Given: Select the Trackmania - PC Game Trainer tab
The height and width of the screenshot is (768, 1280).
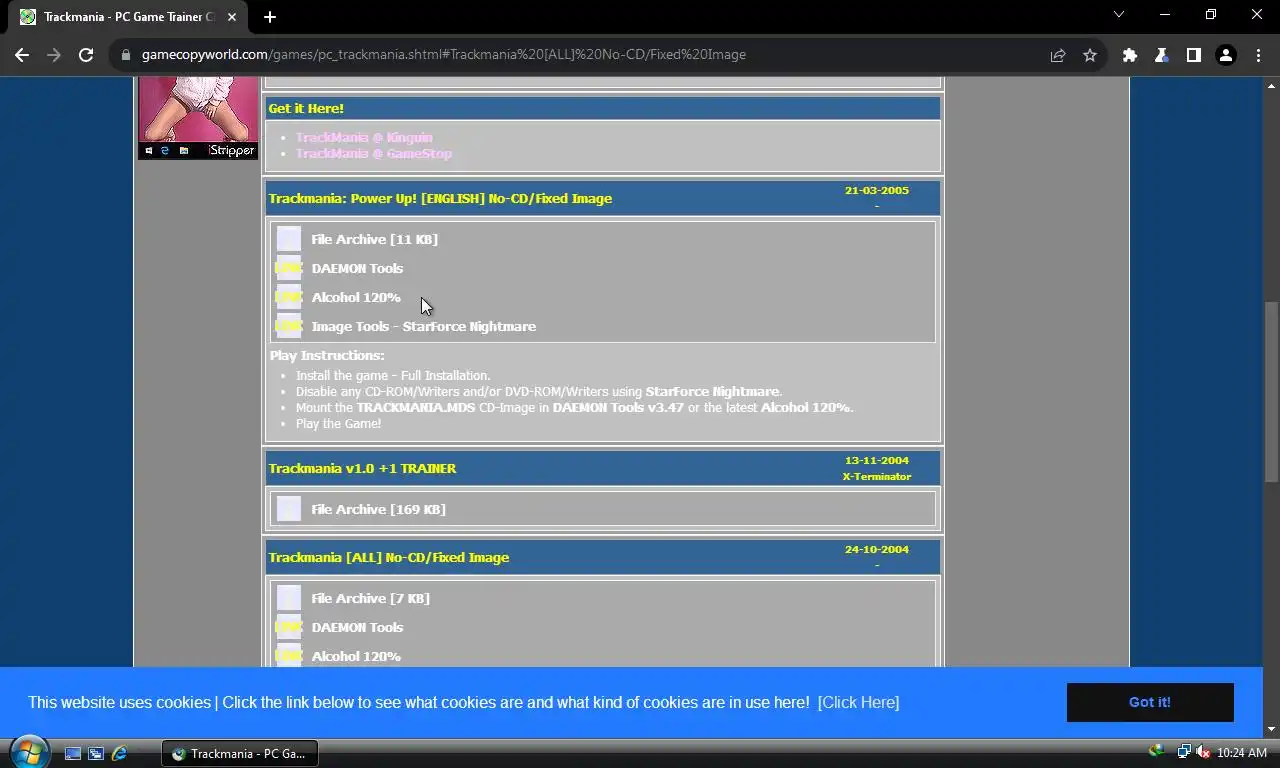Looking at the screenshot, I should coord(130,17).
